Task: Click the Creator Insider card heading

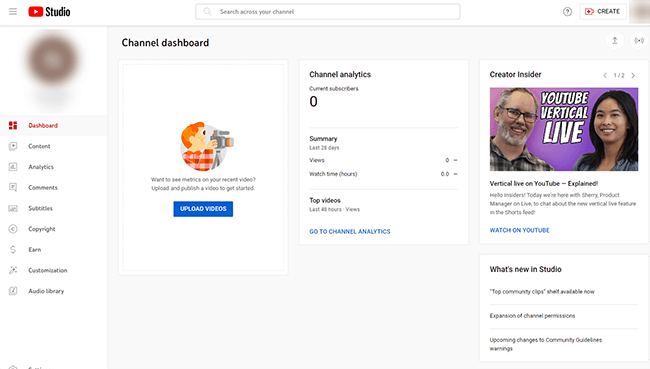Action: 515,75
